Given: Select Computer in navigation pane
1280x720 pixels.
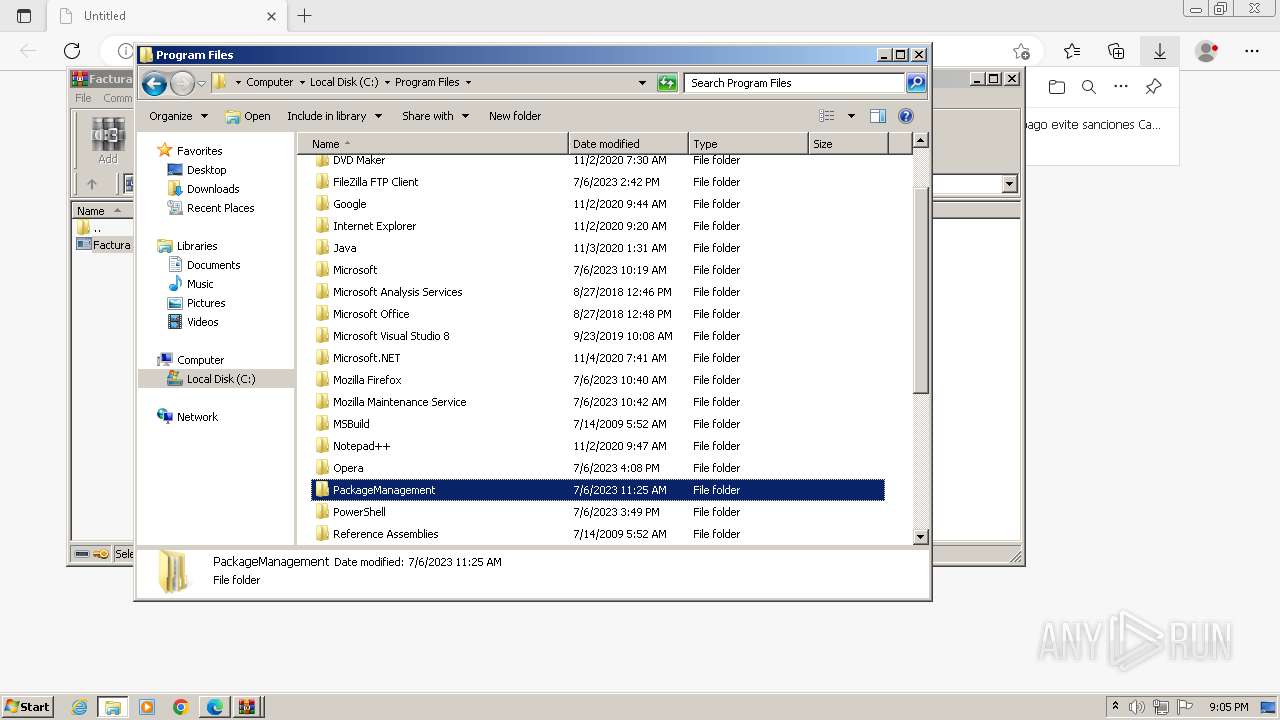Looking at the screenshot, I should pos(200,360).
